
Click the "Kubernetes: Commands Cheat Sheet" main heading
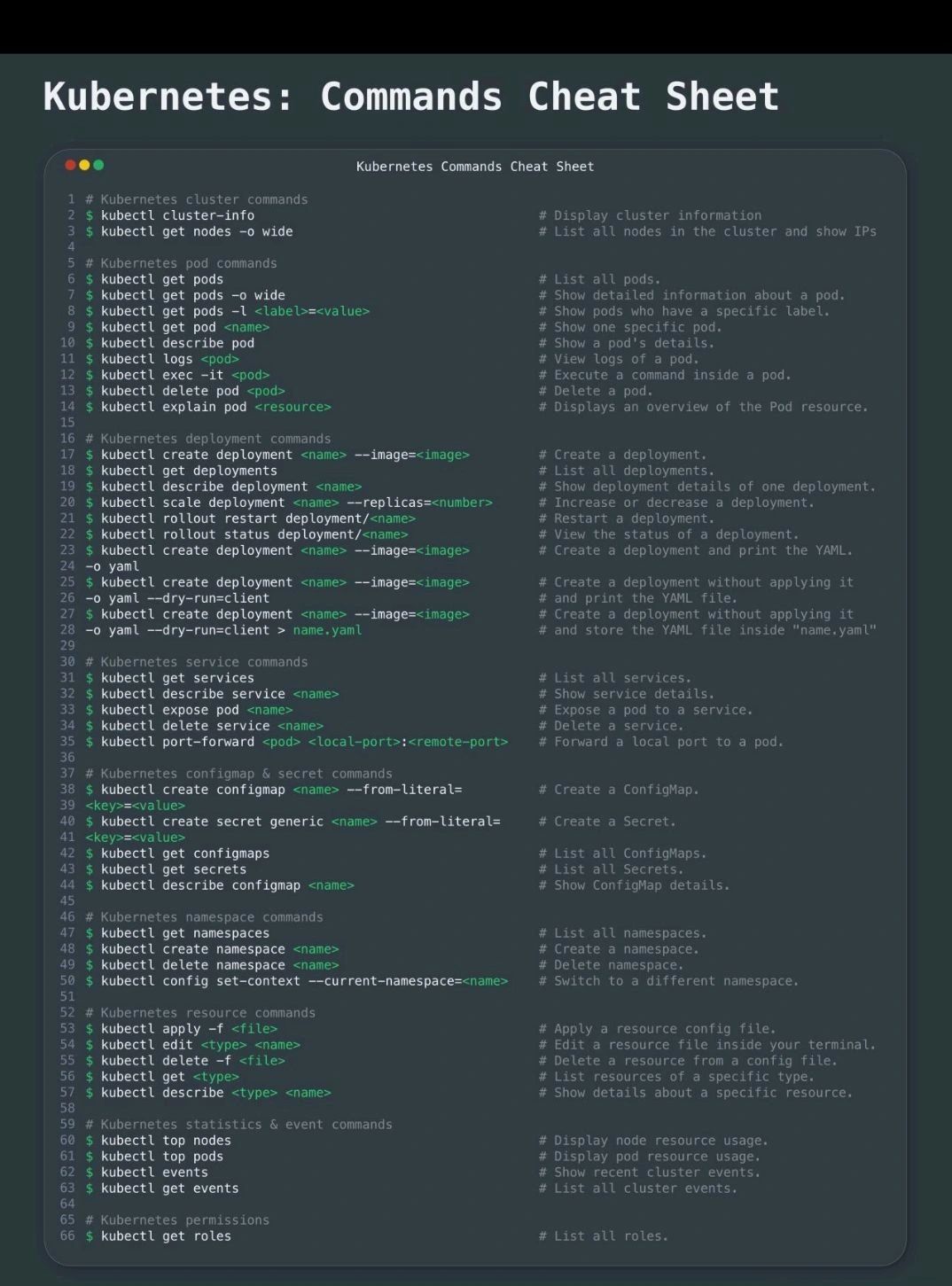click(x=410, y=97)
